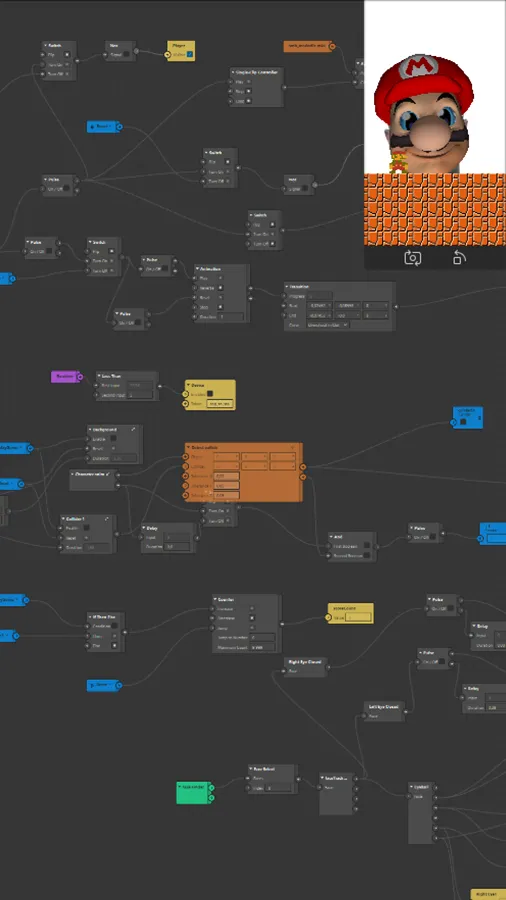
Task: Click the Maximum Count field in Counter node
Action: pos(262,647)
